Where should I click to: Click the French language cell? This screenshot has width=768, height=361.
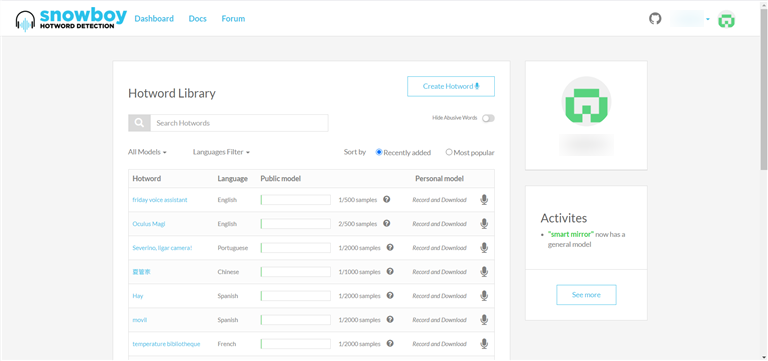click(226, 344)
